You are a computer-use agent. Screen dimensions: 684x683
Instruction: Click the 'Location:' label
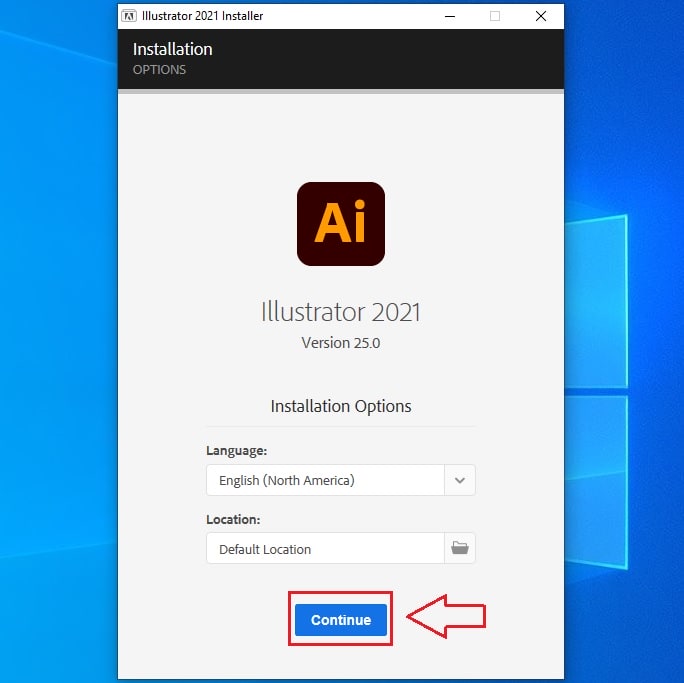coord(233,519)
